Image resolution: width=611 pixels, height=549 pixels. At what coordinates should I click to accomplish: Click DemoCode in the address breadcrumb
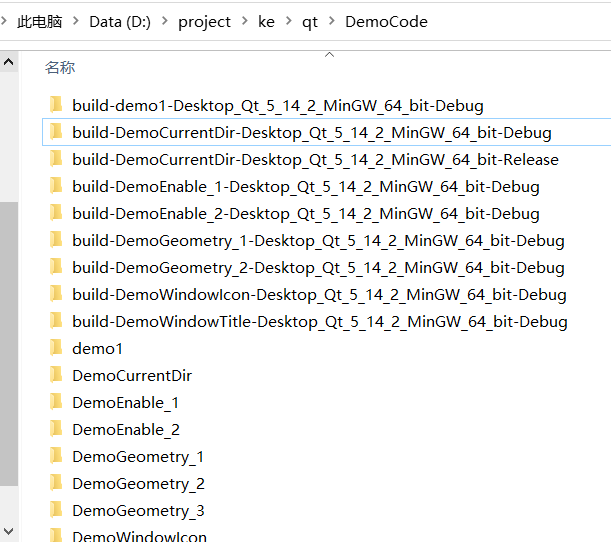click(387, 21)
